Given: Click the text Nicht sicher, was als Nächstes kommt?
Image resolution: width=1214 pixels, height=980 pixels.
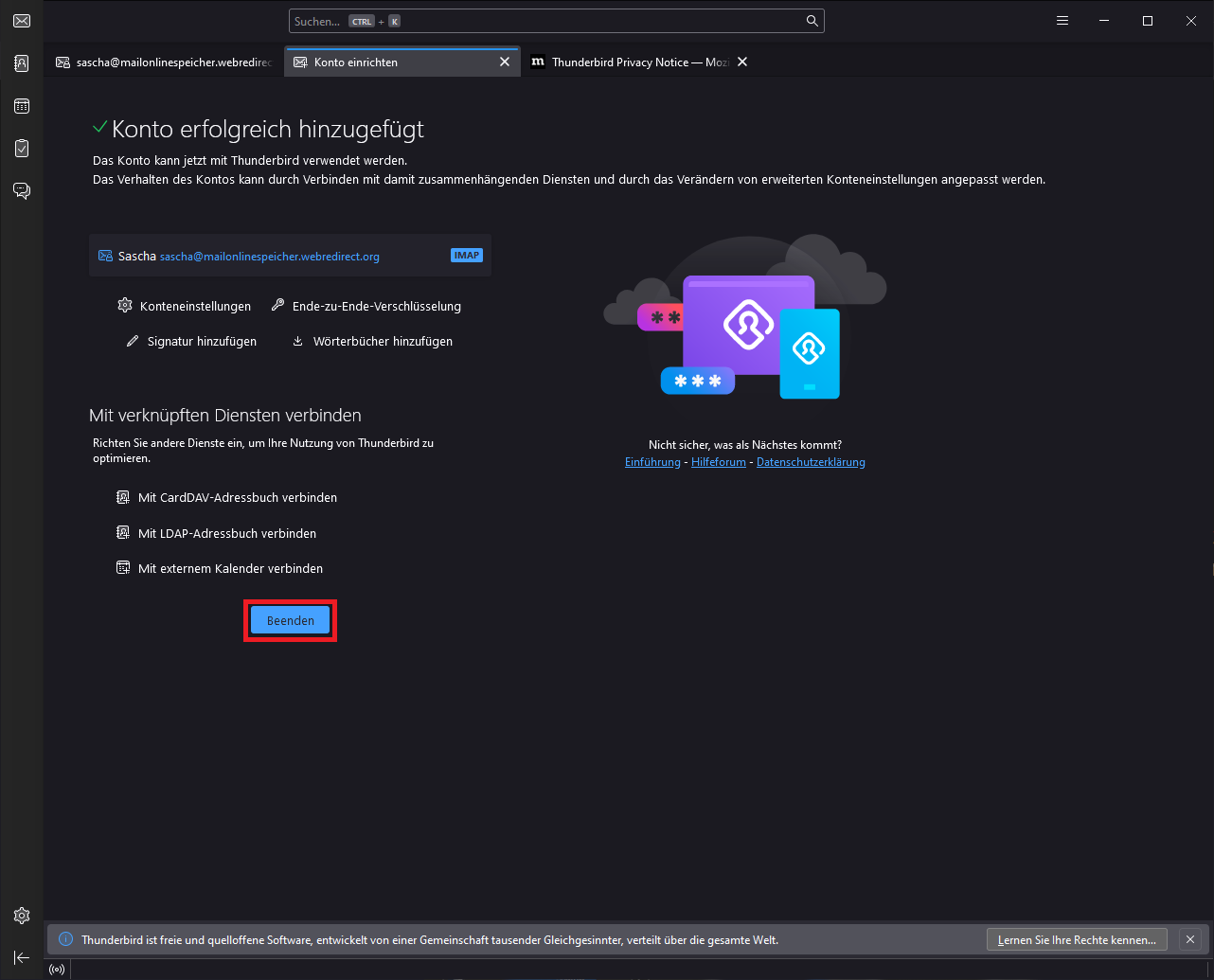Looking at the screenshot, I should pyautogui.click(x=745, y=444).
